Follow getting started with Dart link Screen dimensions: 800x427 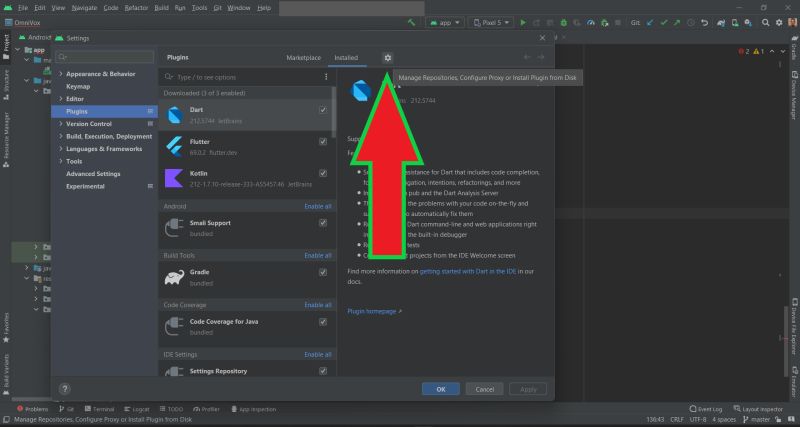tap(468, 271)
